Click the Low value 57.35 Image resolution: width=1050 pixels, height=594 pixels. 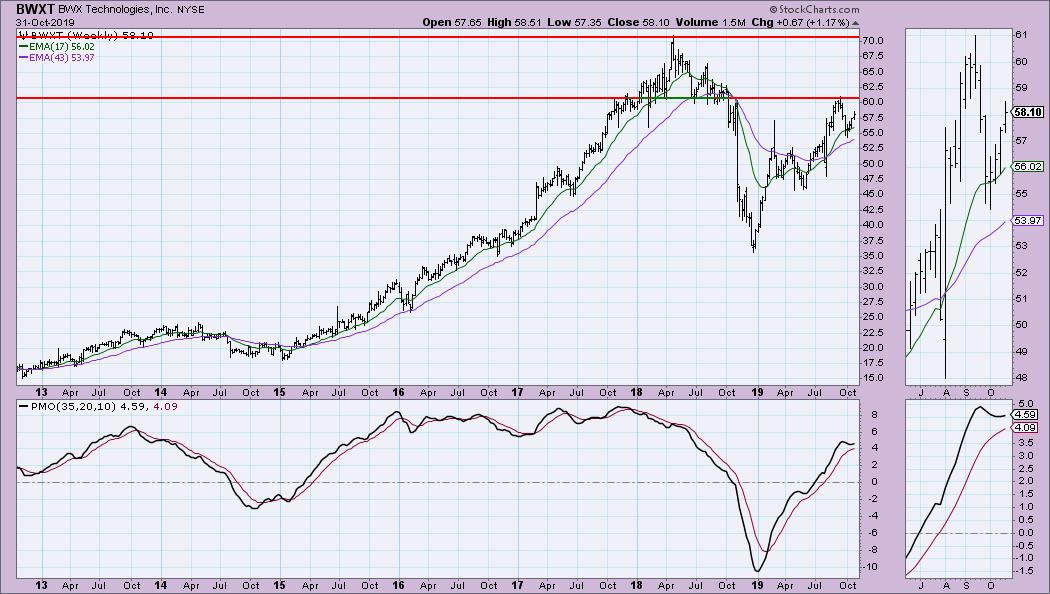(588, 22)
